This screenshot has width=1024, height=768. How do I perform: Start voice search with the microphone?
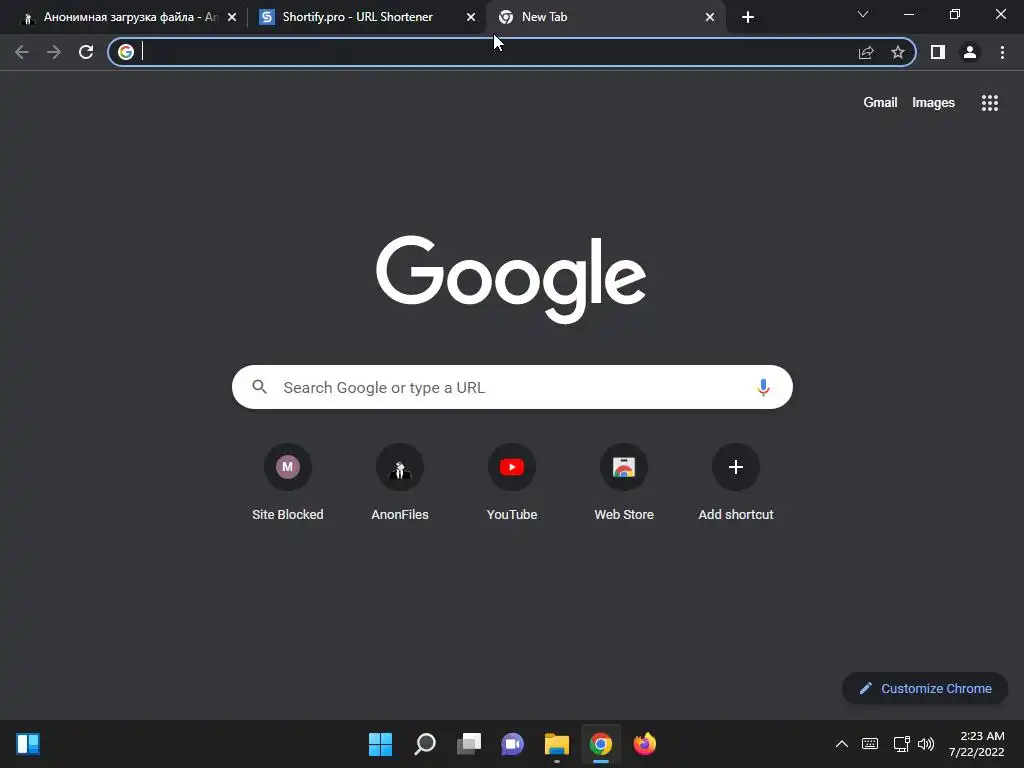[763, 387]
